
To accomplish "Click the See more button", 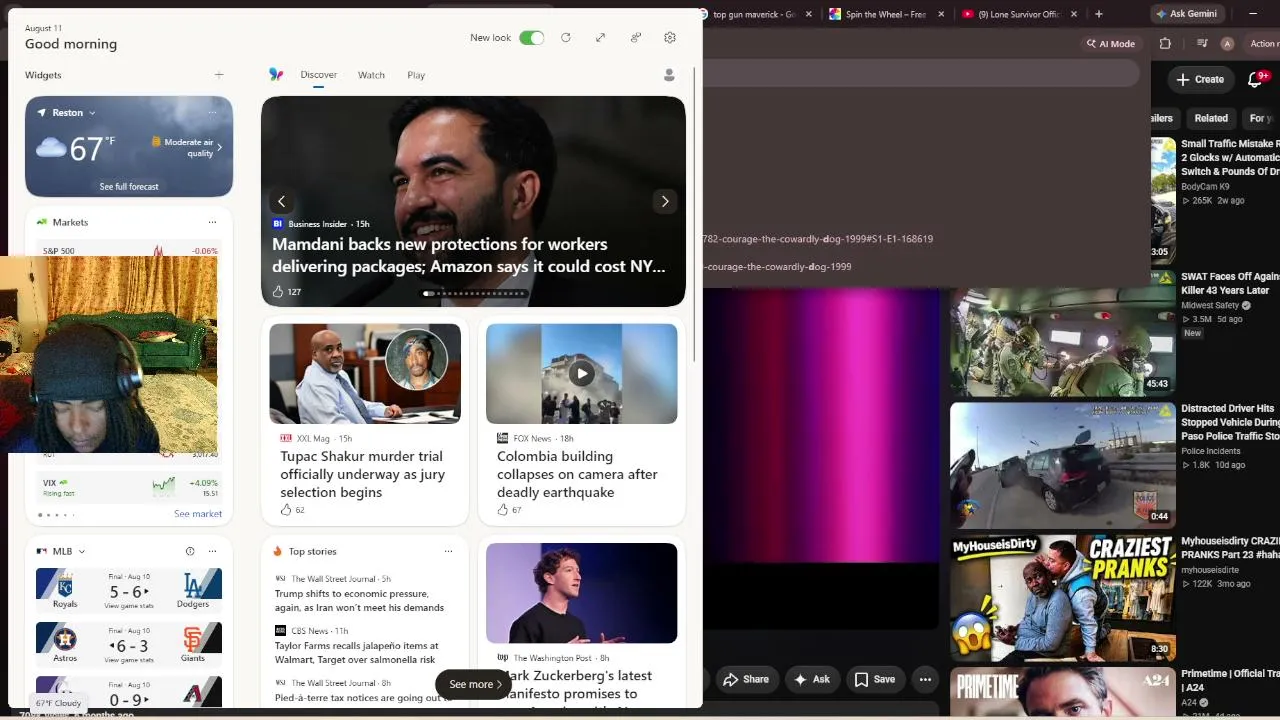I will click(x=474, y=684).
